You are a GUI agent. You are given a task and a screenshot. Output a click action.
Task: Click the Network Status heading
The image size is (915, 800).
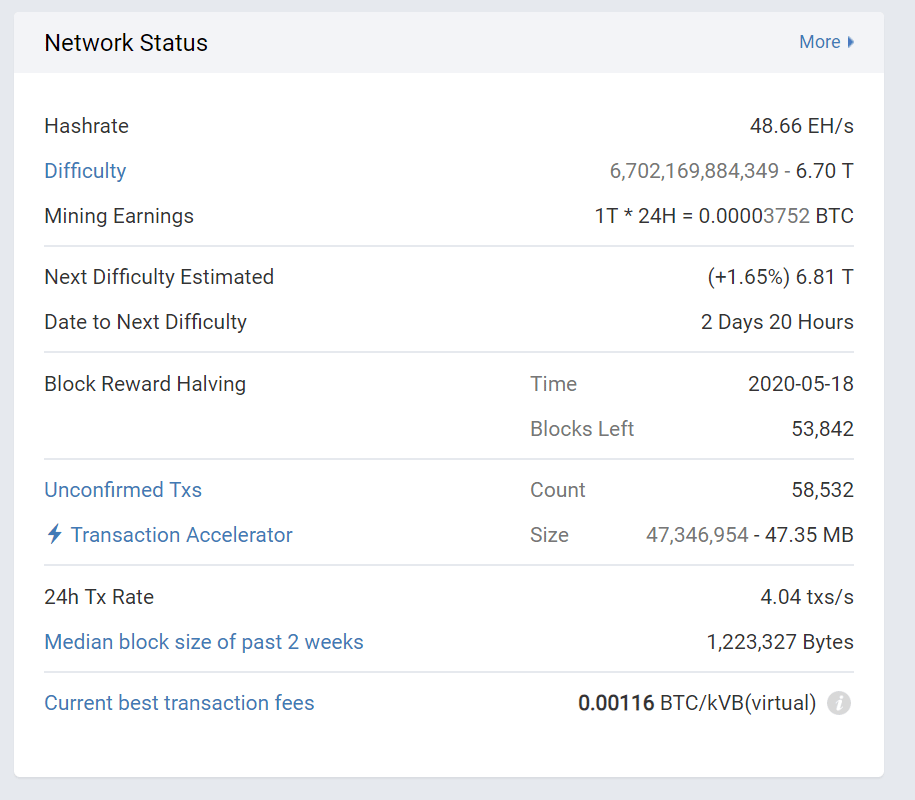coord(126,43)
